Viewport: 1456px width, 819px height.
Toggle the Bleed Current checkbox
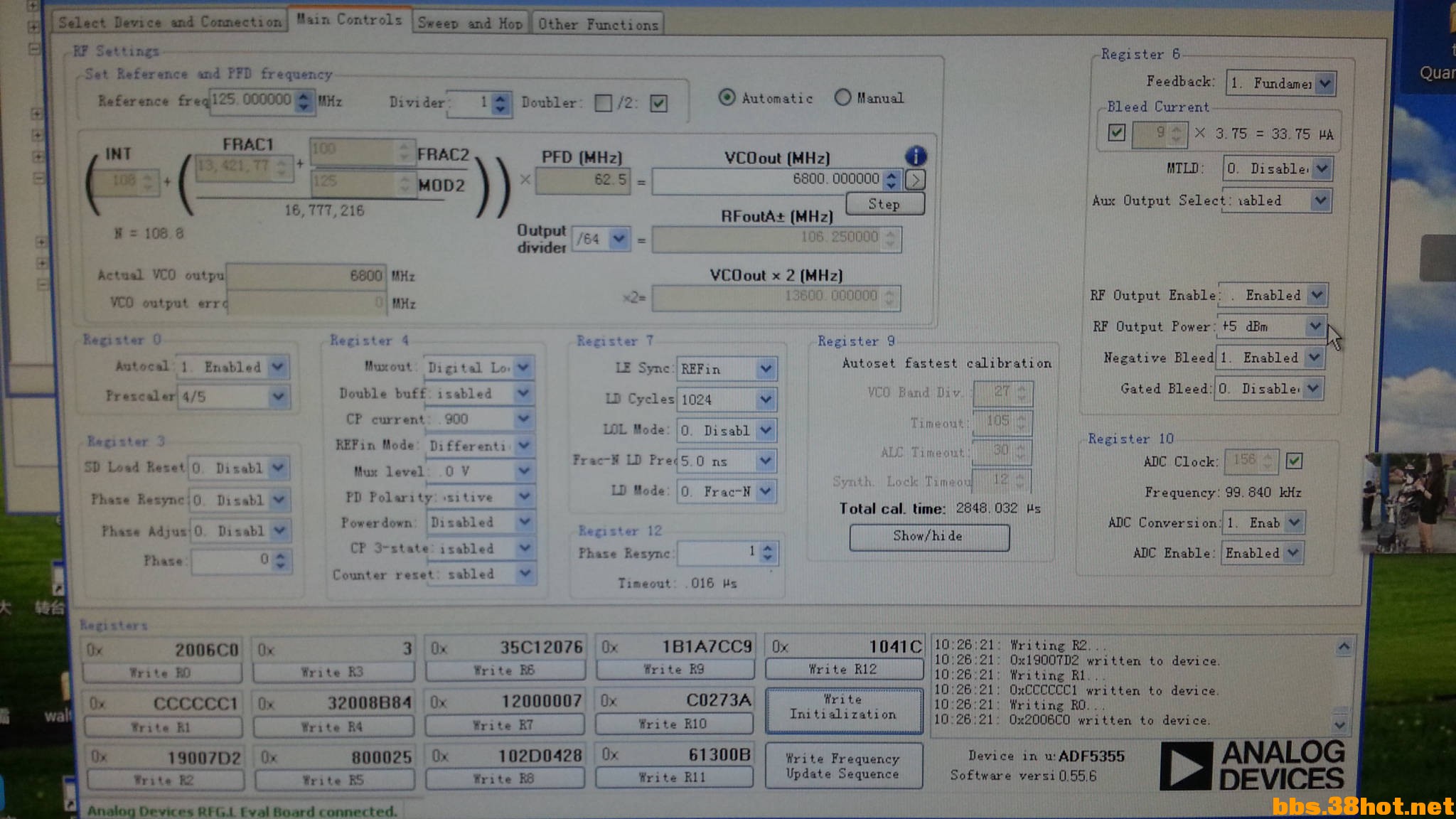point(1116,132)
